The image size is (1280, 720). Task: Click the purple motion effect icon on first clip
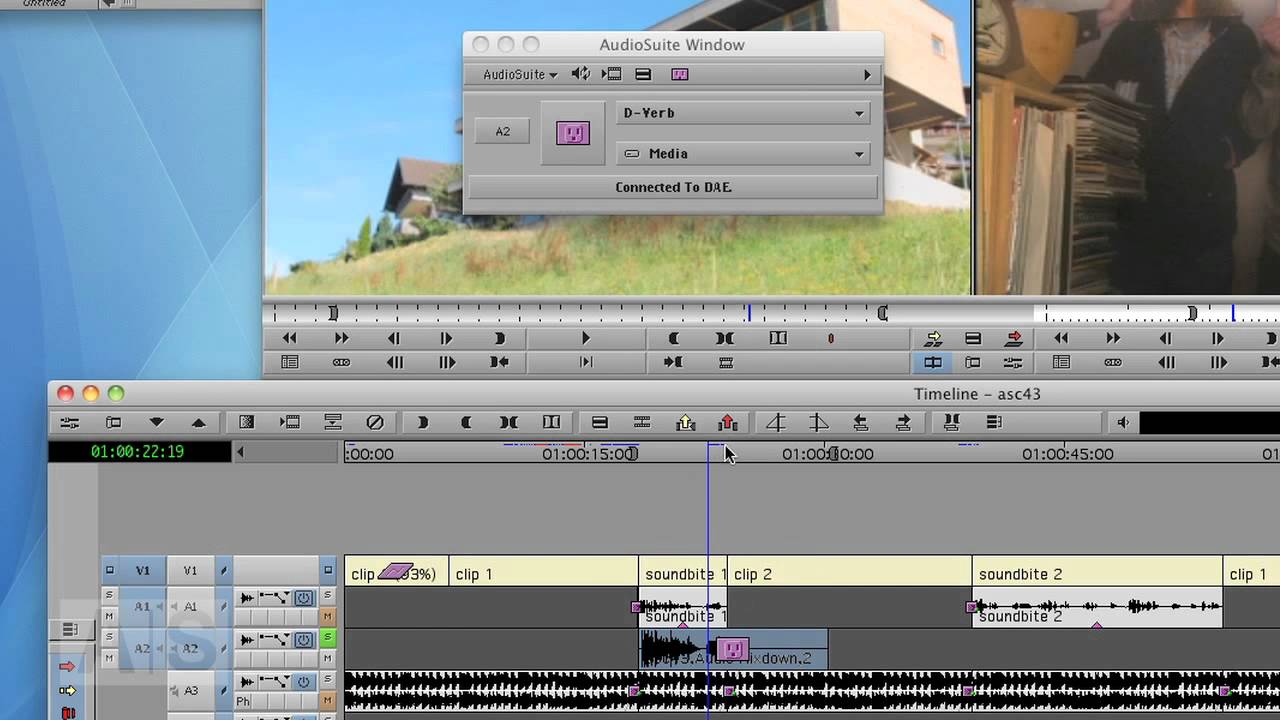pyautogui.click(x=396, y=573)
